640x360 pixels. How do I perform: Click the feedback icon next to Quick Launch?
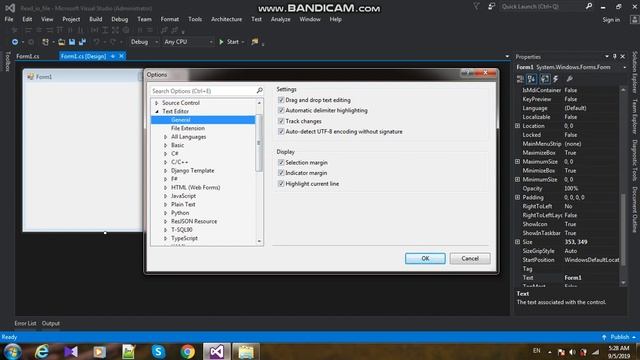pos(491,6)
